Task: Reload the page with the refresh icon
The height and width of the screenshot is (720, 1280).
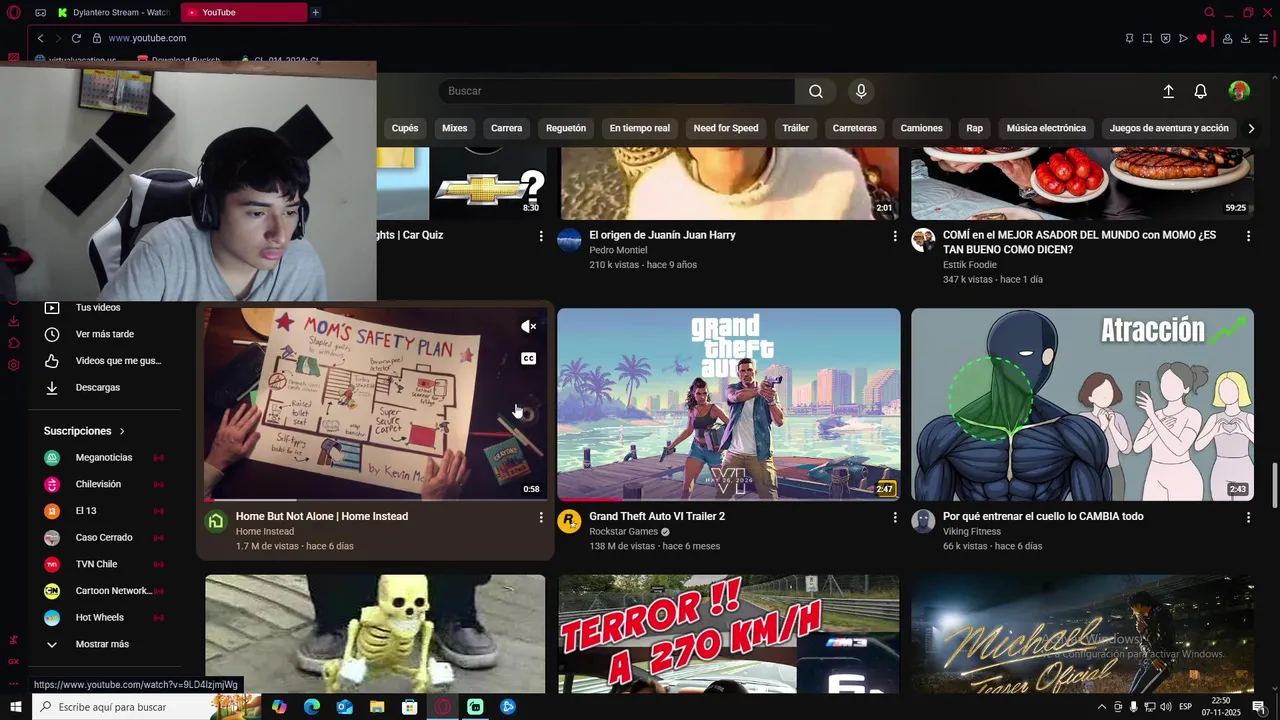Action: 76,38
